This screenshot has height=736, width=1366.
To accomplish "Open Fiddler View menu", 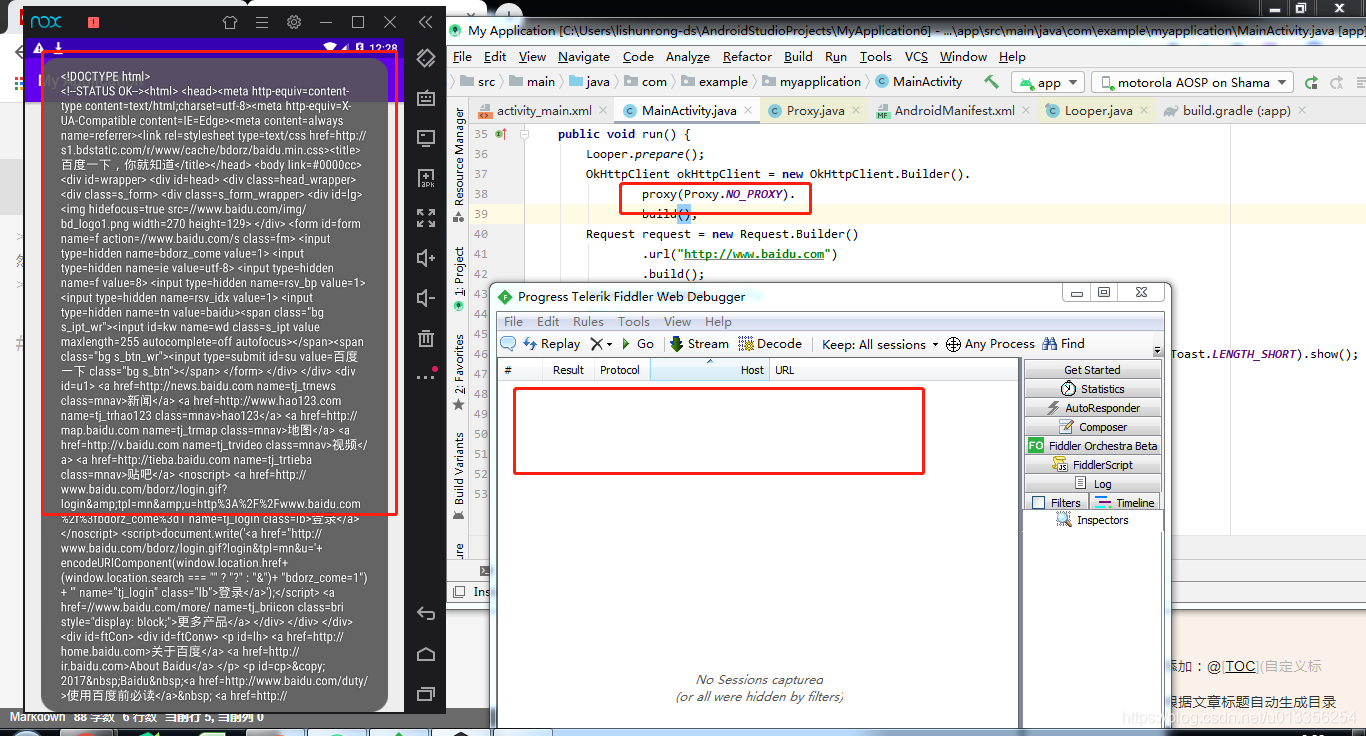I will click(677, 321).
